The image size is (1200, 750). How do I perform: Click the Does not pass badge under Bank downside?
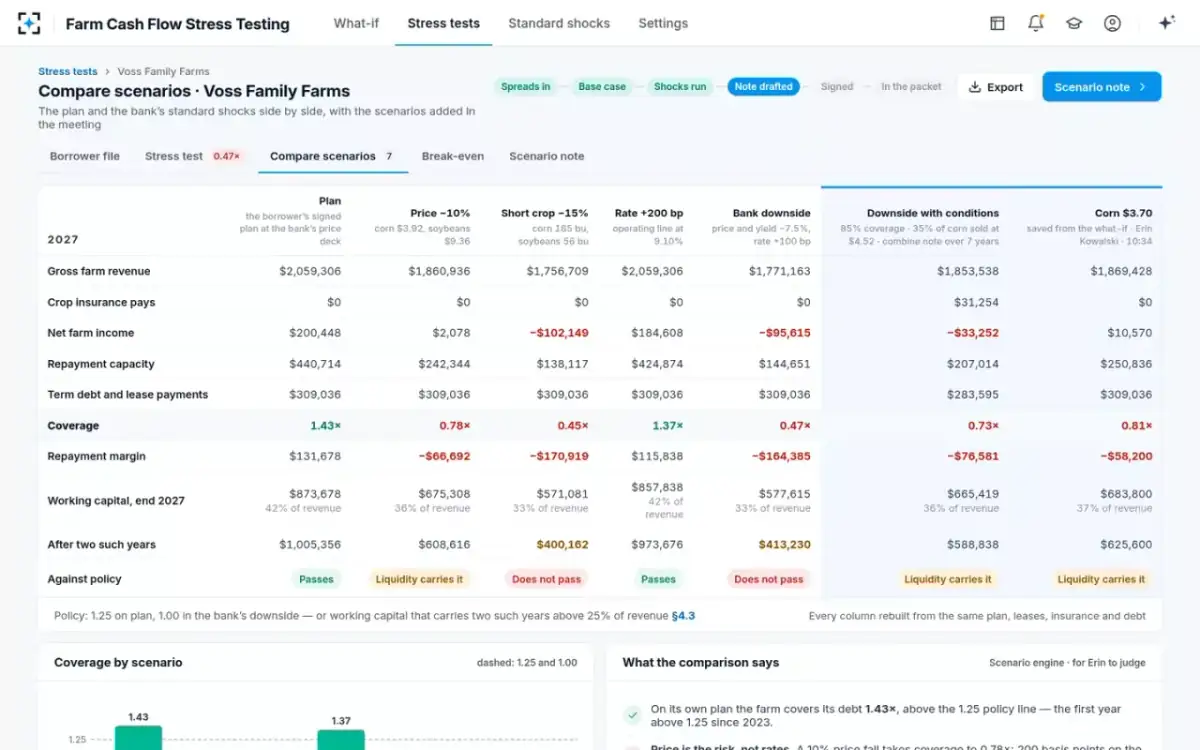(x=768, y=579)
